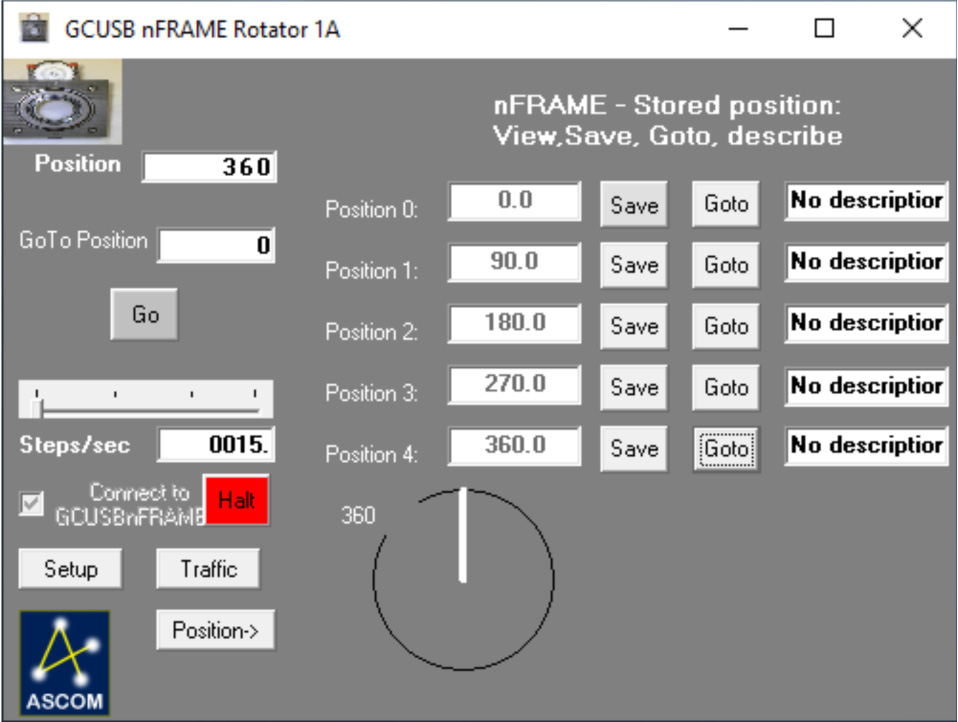The width and height of the screenshot is (958, 722).
Task: Open the Traffic window
Action: tap(208, 569)
